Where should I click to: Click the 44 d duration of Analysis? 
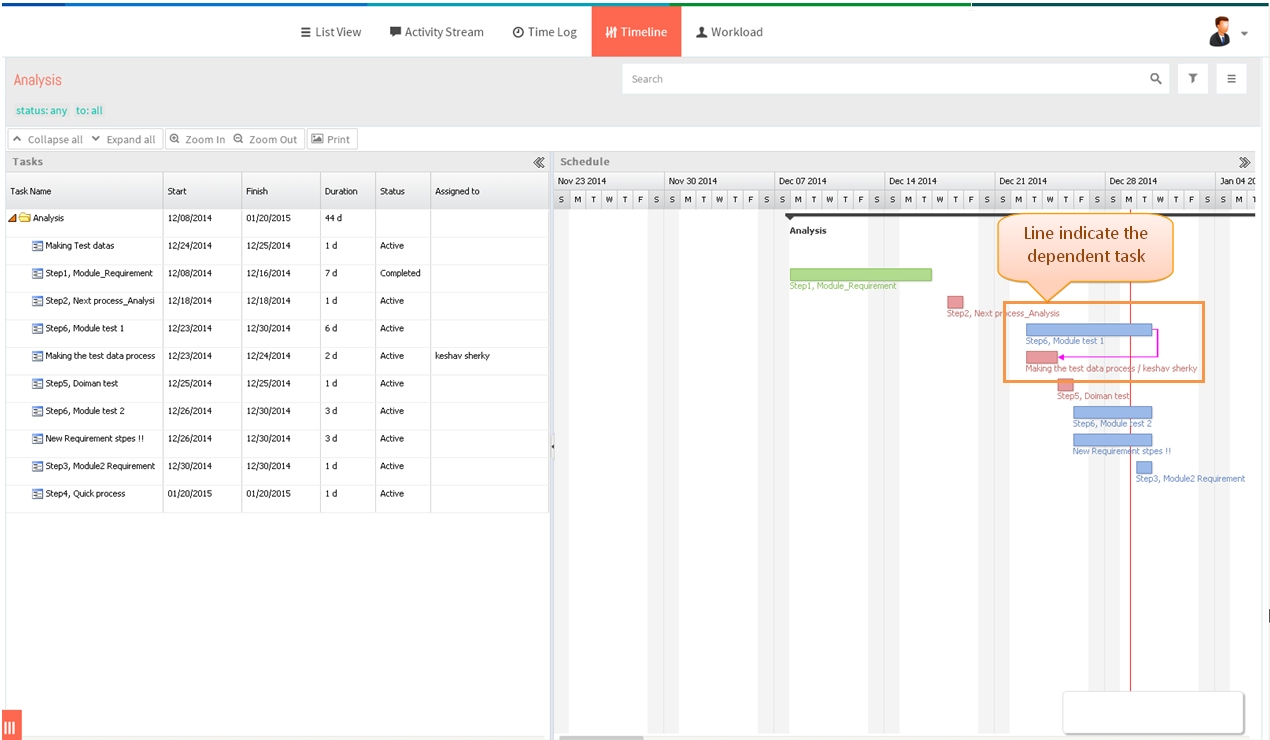click(333, 218)
